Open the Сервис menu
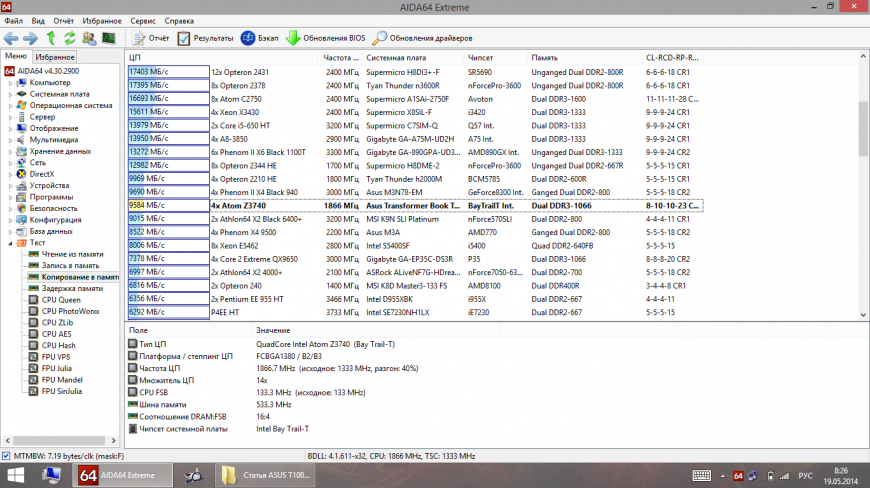 point(143,21)
